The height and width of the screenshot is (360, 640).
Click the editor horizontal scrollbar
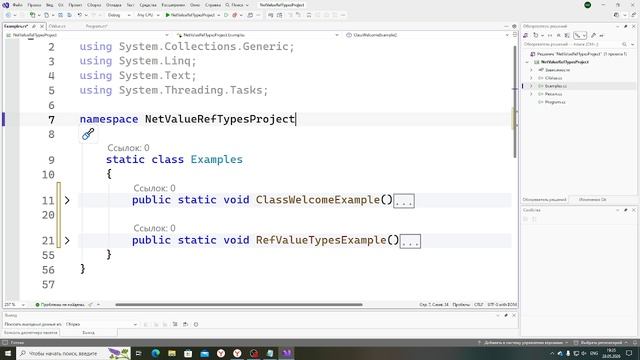coord(239,304)
